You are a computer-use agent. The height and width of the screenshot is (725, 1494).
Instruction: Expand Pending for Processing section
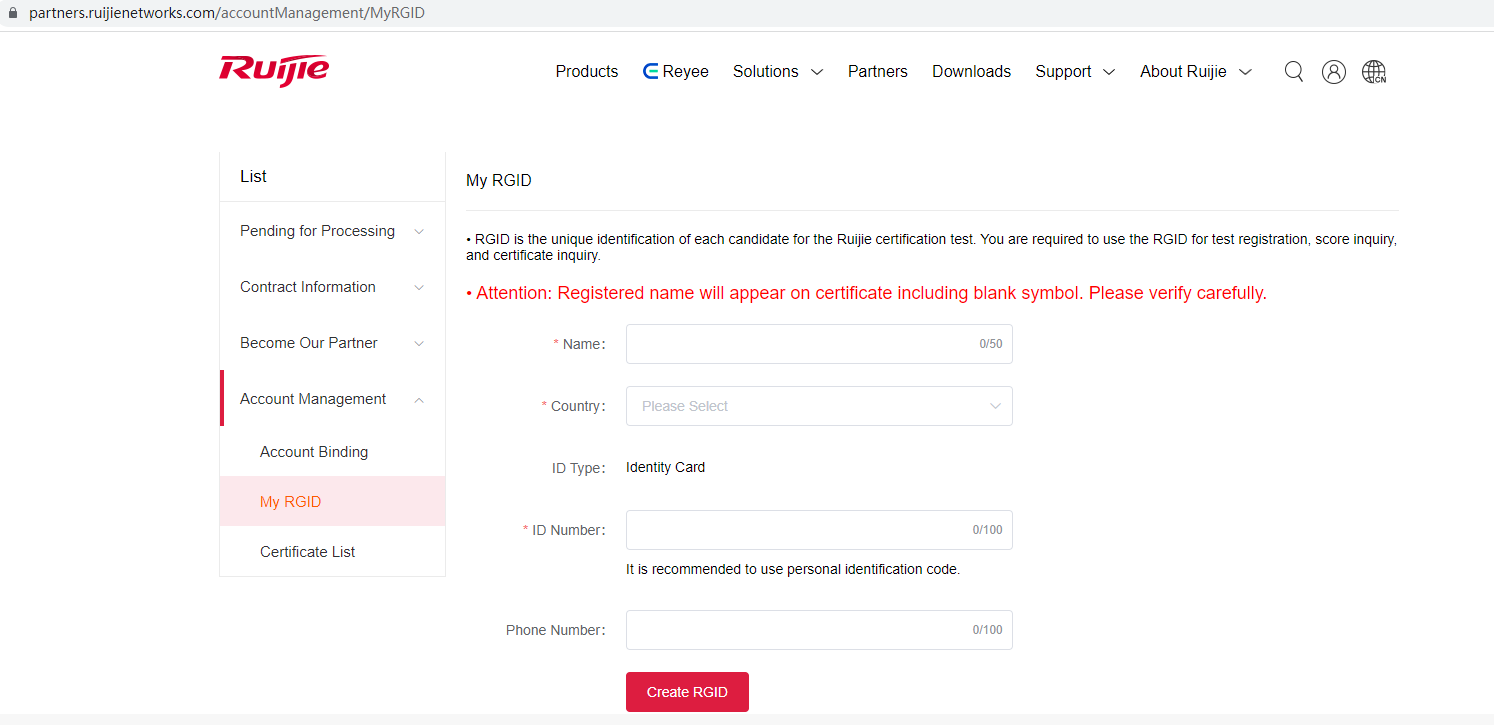(x=332, y=231)
